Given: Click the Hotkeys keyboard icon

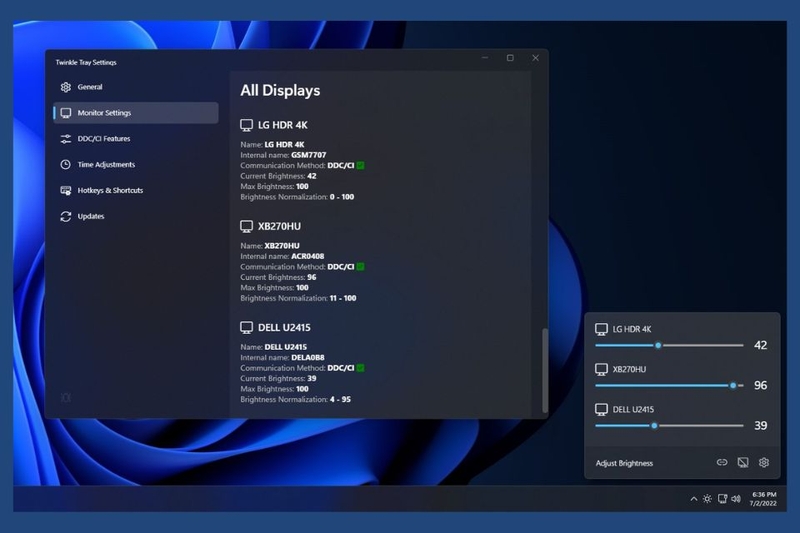Looking at the screenshot, I should [x=66, y=190].
